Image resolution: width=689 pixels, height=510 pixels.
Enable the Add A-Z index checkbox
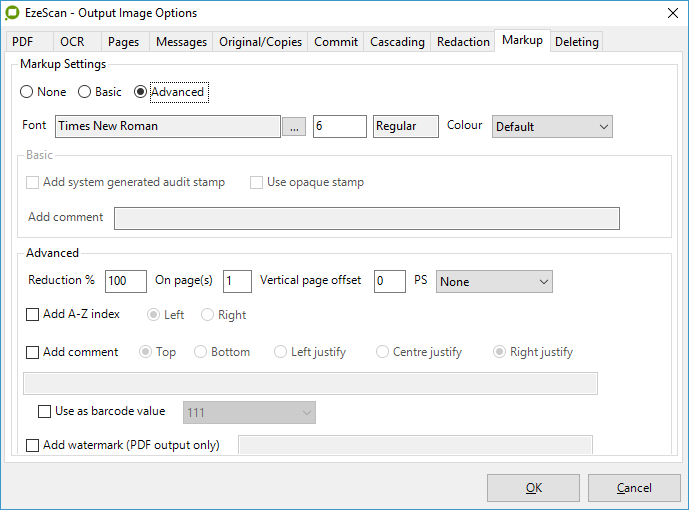pyautogui.click(x=33, y=314)
